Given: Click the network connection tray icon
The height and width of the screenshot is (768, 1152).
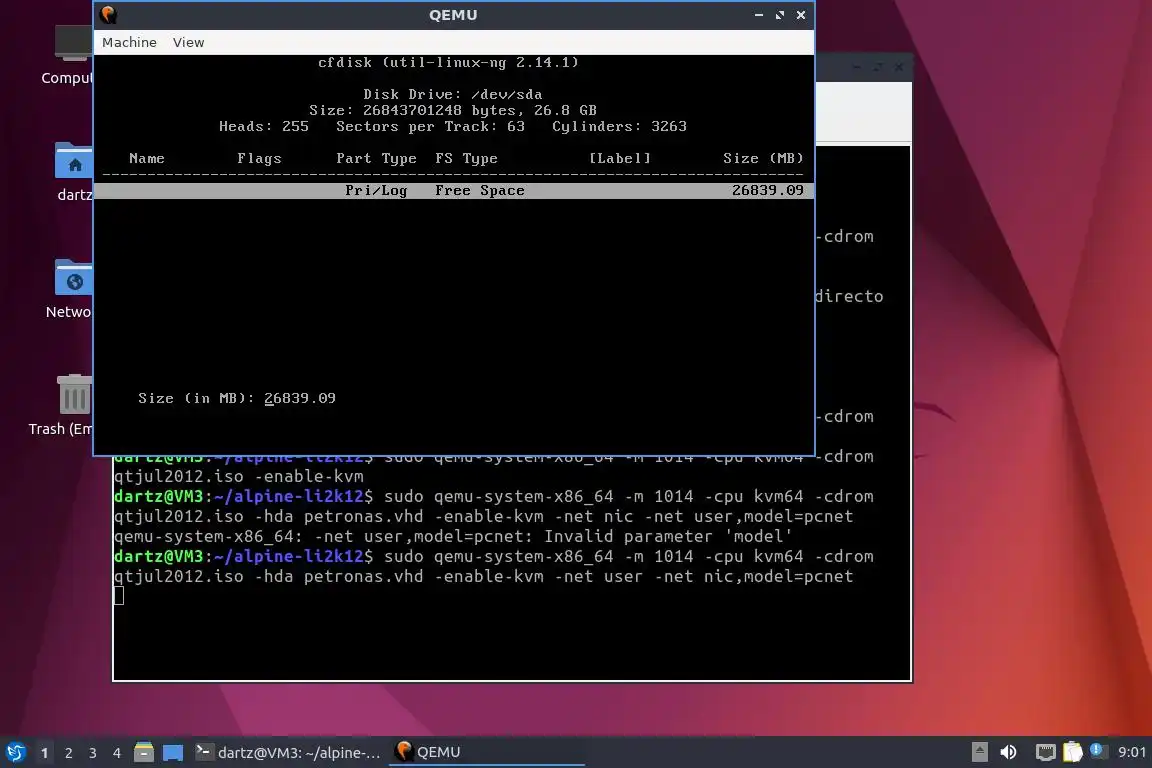Looking at the screenshot, I should (1045, 752).
